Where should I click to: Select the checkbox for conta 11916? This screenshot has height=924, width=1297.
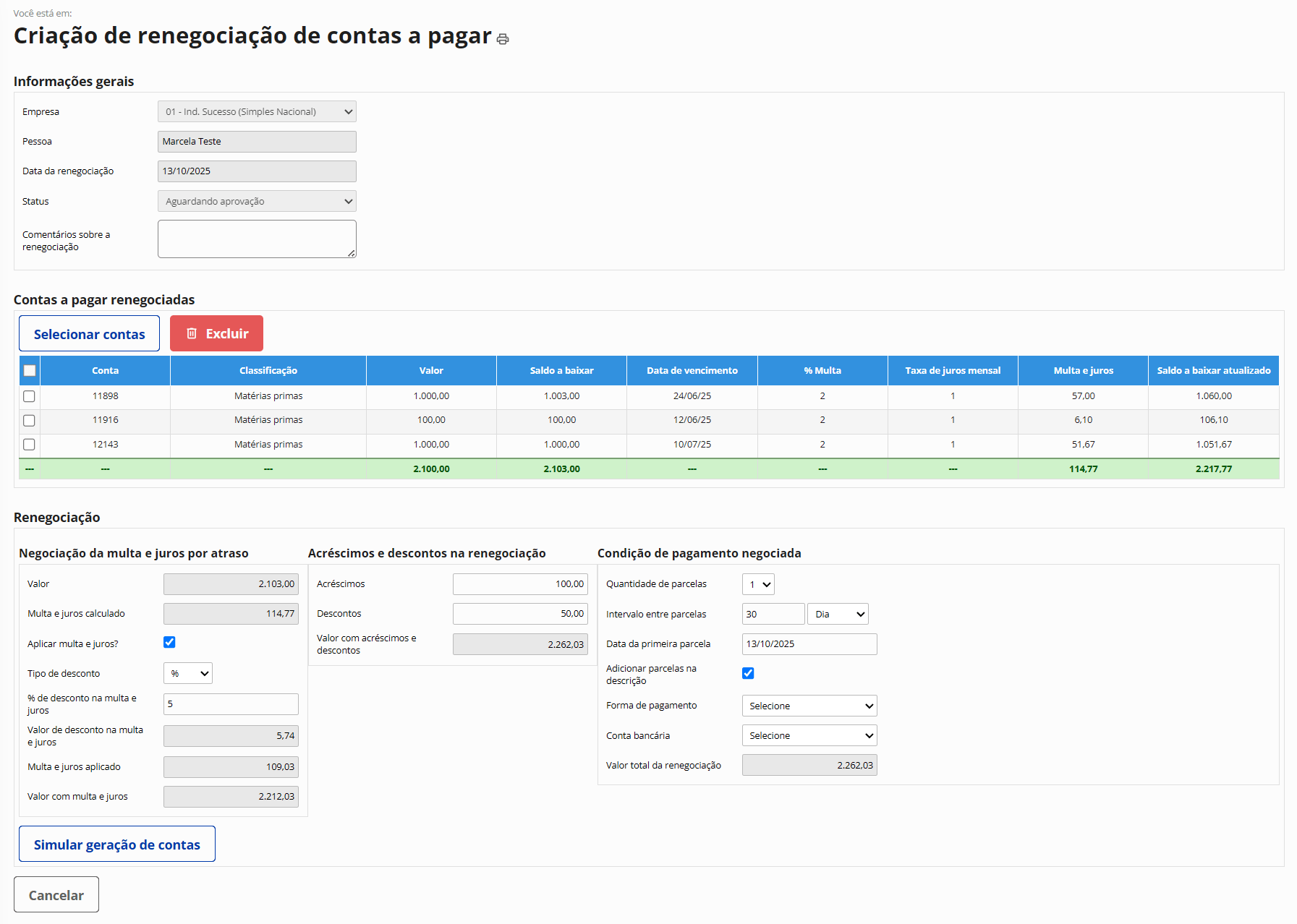click(30, 420)
